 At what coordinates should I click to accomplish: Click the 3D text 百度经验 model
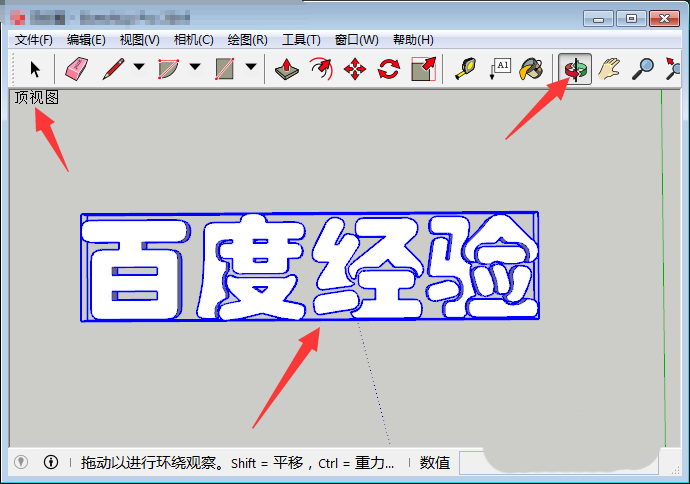pos(310,267)
